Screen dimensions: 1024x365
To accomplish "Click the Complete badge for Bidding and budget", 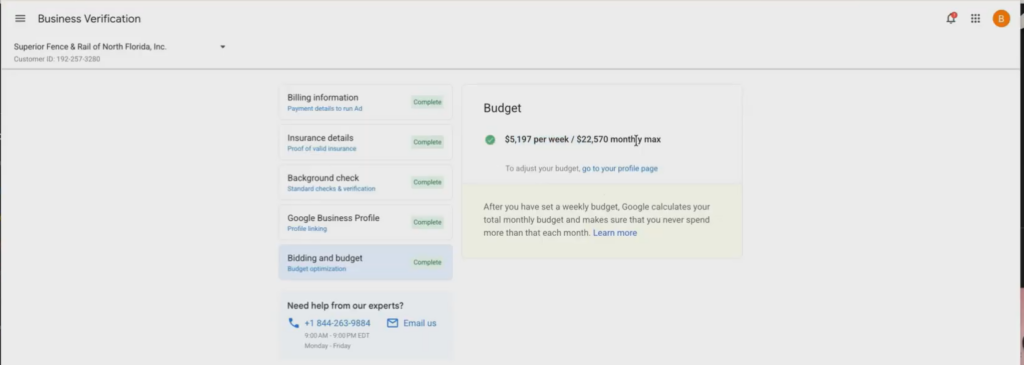I will click(428, 262).
